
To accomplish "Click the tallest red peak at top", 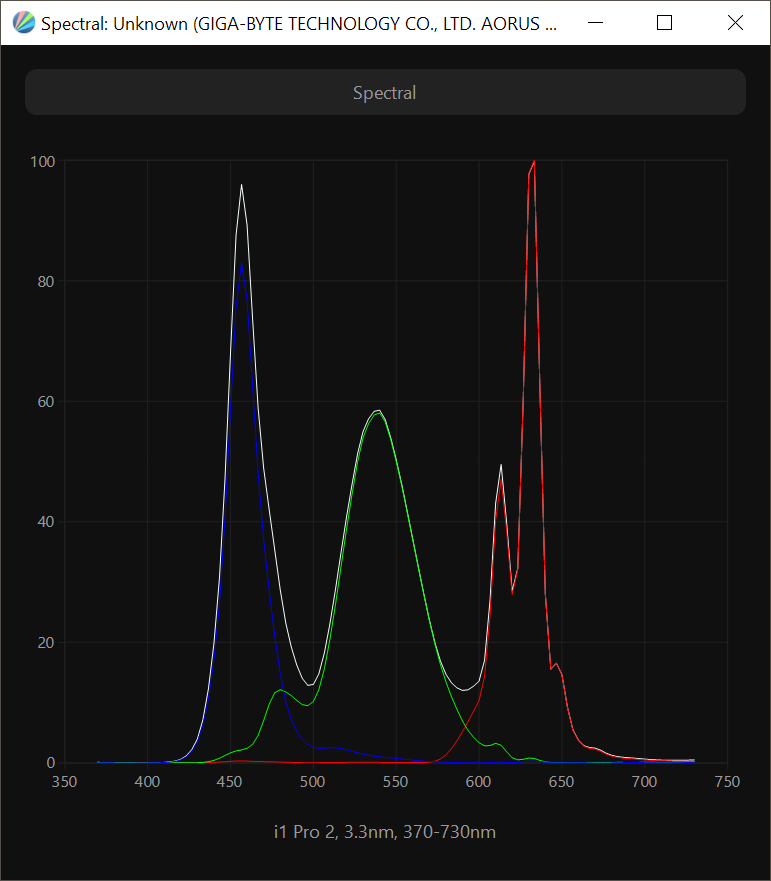I will point(534,162).
